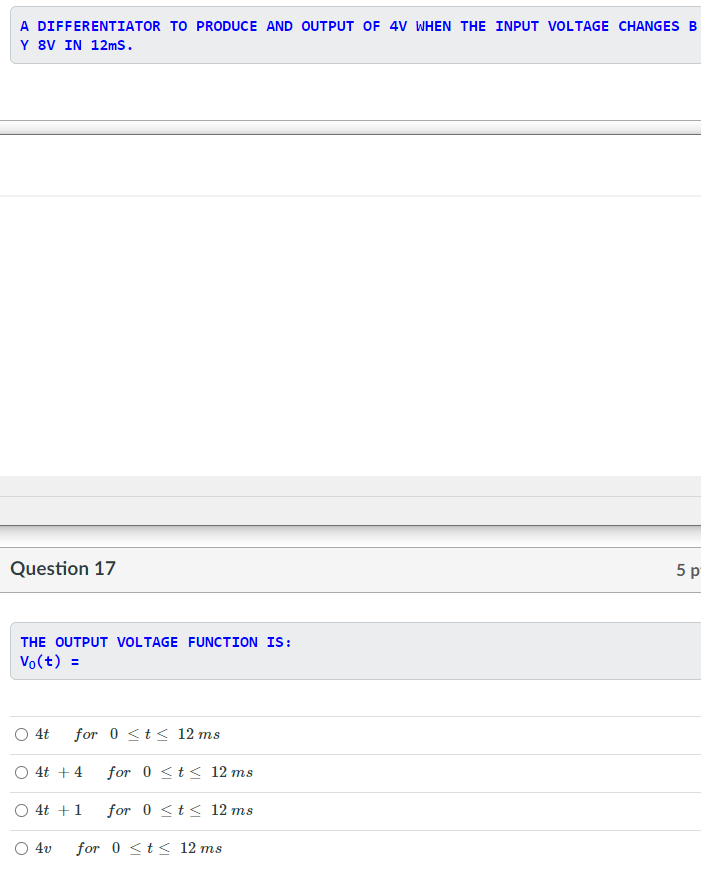Click the Question 17 title bar background
Image resolution: width=701 pixels, height=883 pixels.
coord(400,568)
